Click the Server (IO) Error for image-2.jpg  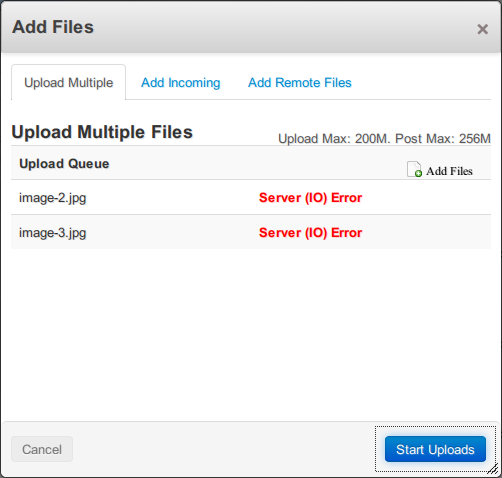point(310,198)
